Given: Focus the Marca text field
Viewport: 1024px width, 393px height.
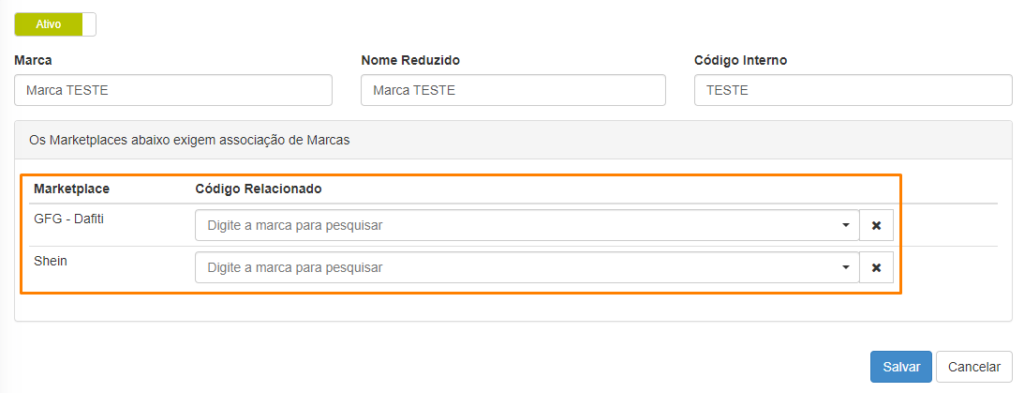Looking at the screenshot, I should coord(173,90).
